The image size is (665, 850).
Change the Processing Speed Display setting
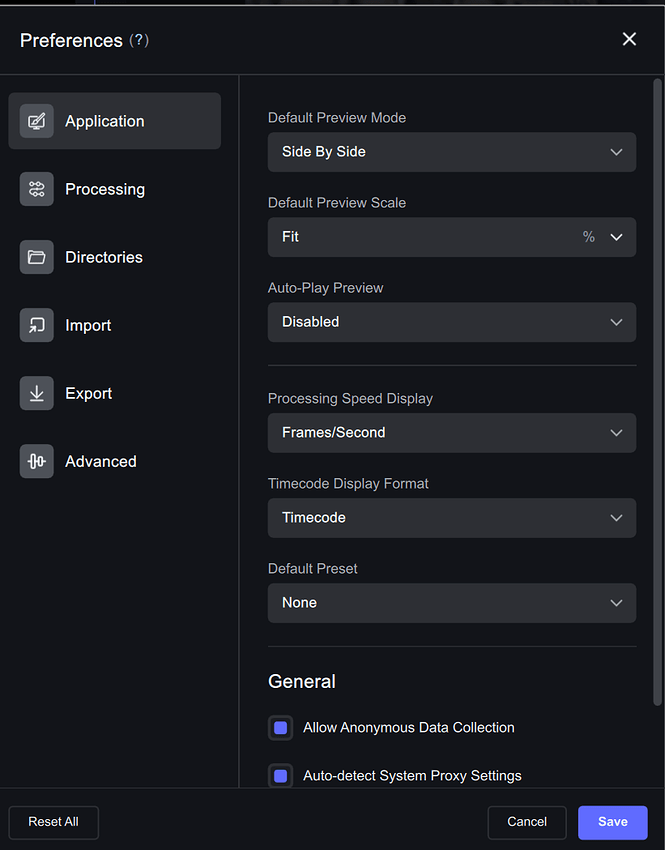(x=451, y=432)
